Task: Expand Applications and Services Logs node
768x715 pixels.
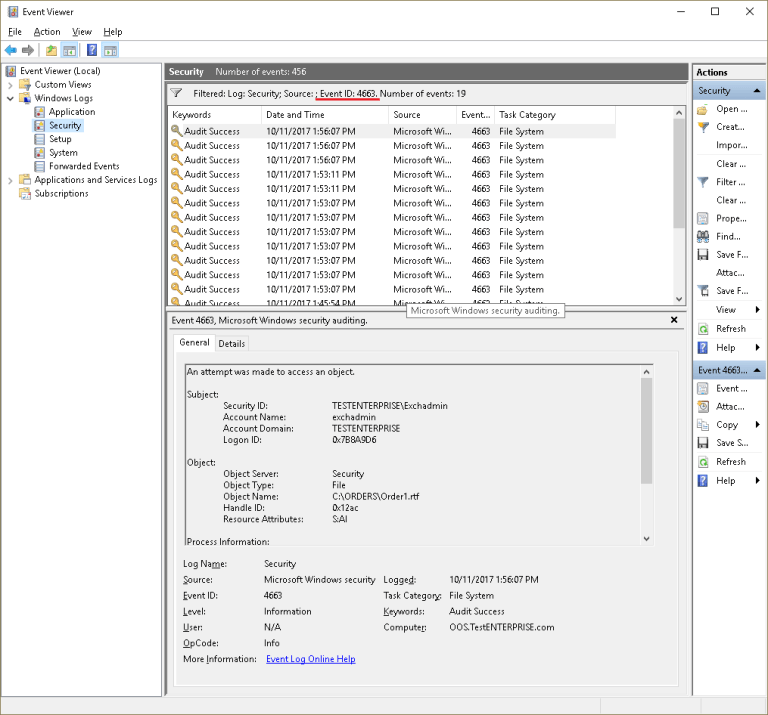Action: click(10, 181)
